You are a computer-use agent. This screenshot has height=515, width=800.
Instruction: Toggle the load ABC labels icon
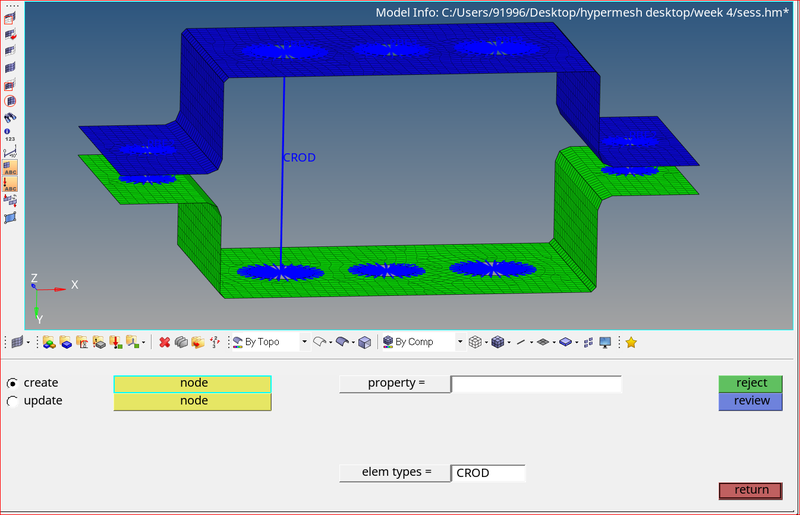click(x=10, y=184)
